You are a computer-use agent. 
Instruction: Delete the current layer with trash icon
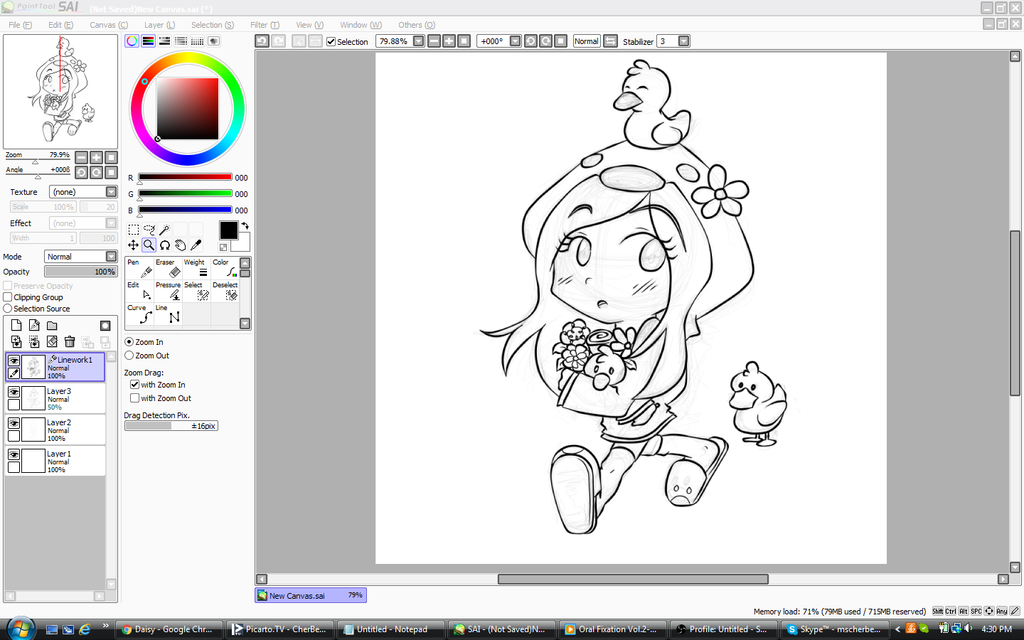click(x=69, y=341)
